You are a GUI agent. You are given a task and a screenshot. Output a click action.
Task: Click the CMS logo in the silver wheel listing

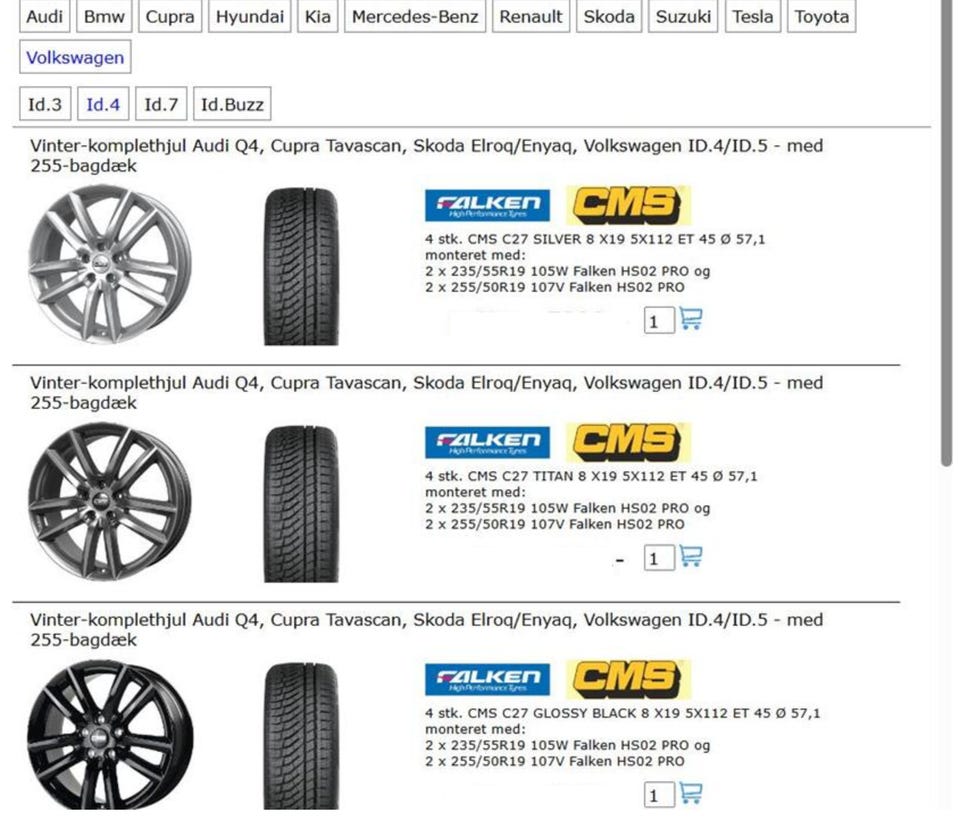click(x=628, y=205)
